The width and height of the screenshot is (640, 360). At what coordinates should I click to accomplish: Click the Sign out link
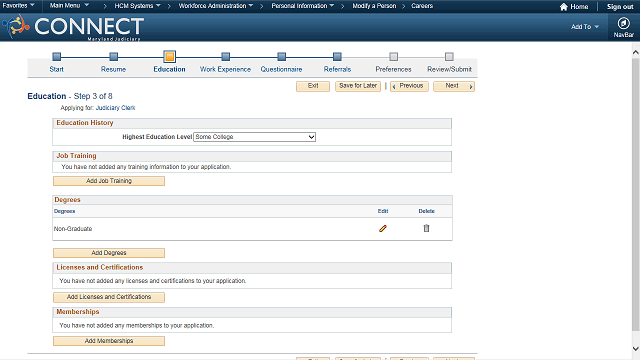click(x=620, y=7)
